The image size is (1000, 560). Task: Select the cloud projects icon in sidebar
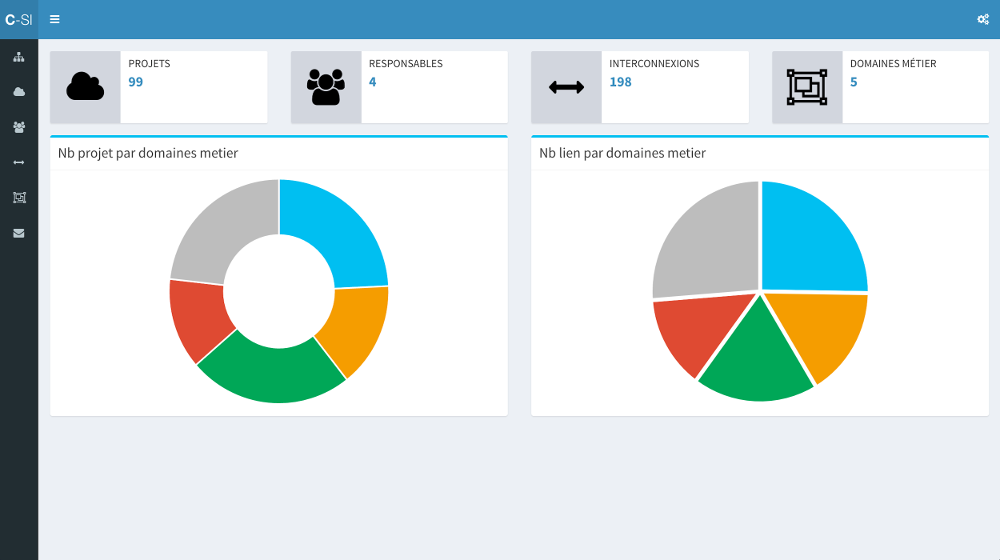(x=19, y=92)
